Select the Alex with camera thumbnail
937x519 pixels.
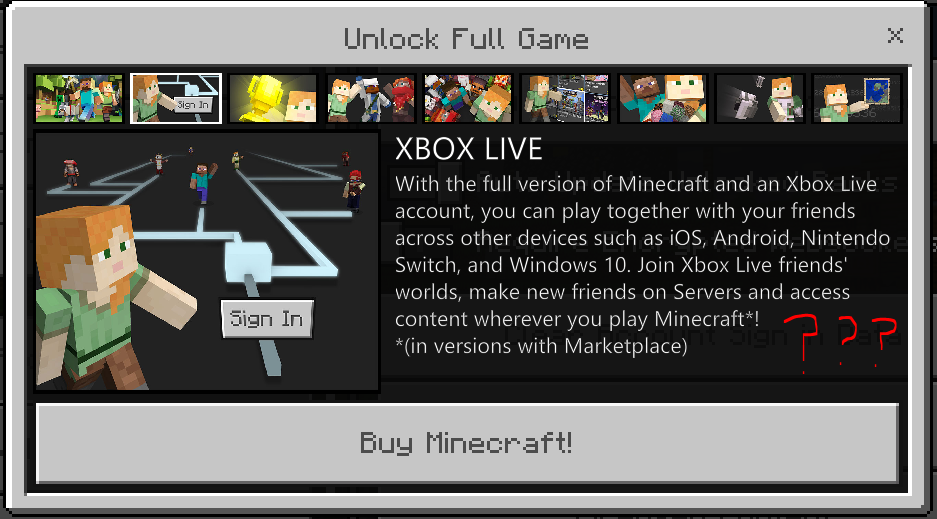pos(760,99)
